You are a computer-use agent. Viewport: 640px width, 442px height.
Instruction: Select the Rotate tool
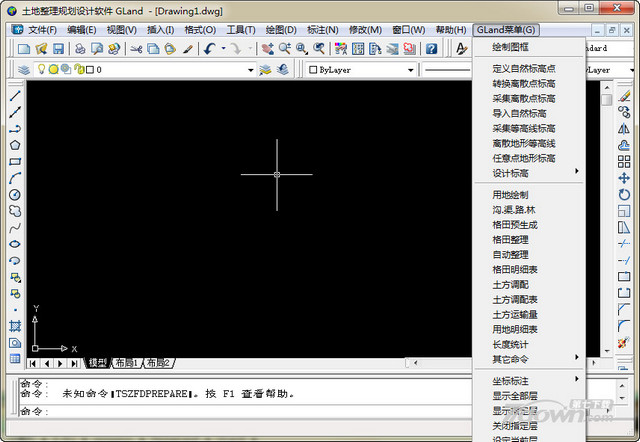[624, 194]
